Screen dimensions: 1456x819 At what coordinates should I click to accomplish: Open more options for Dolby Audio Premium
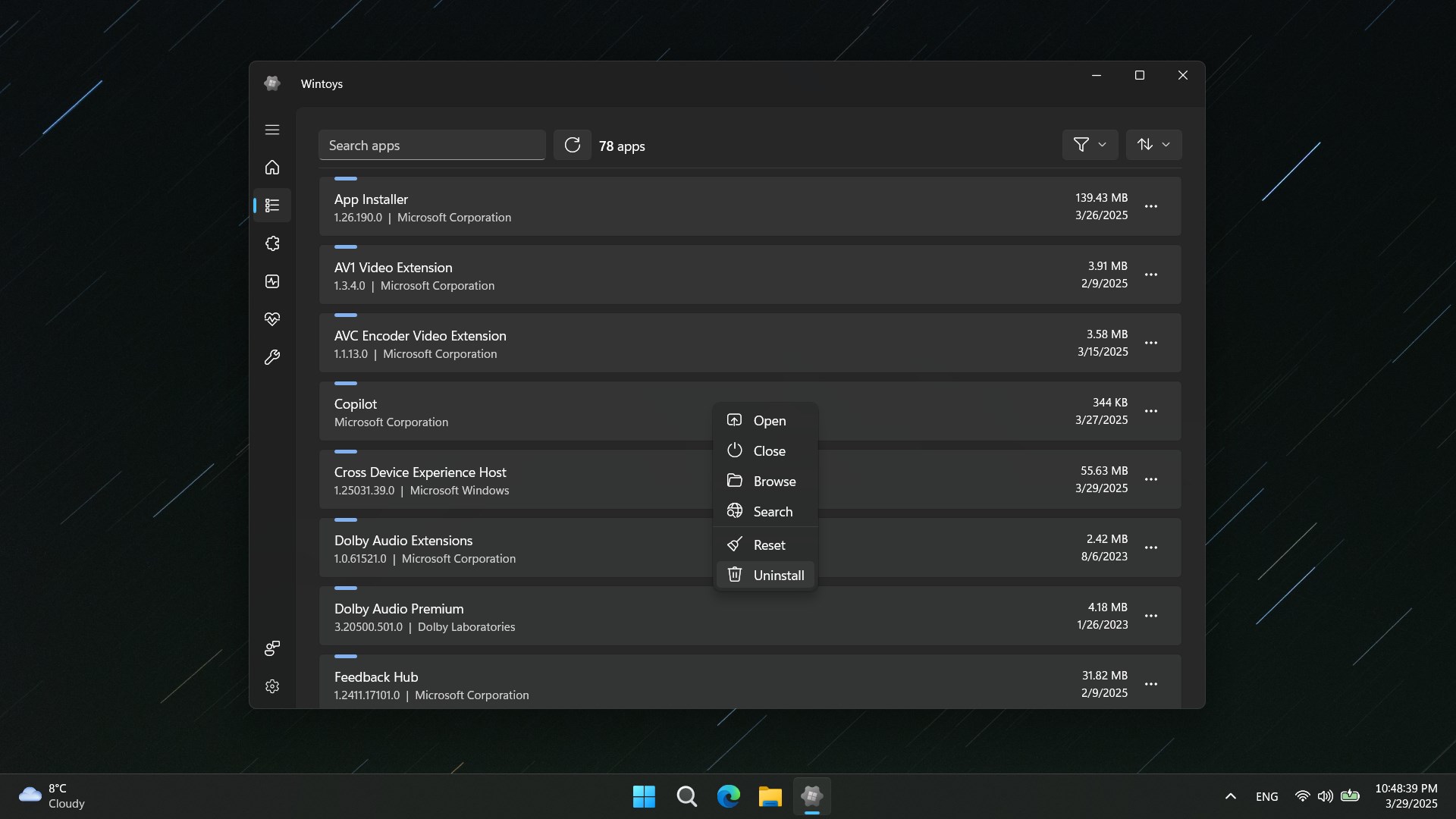[x=1151, y=616]
